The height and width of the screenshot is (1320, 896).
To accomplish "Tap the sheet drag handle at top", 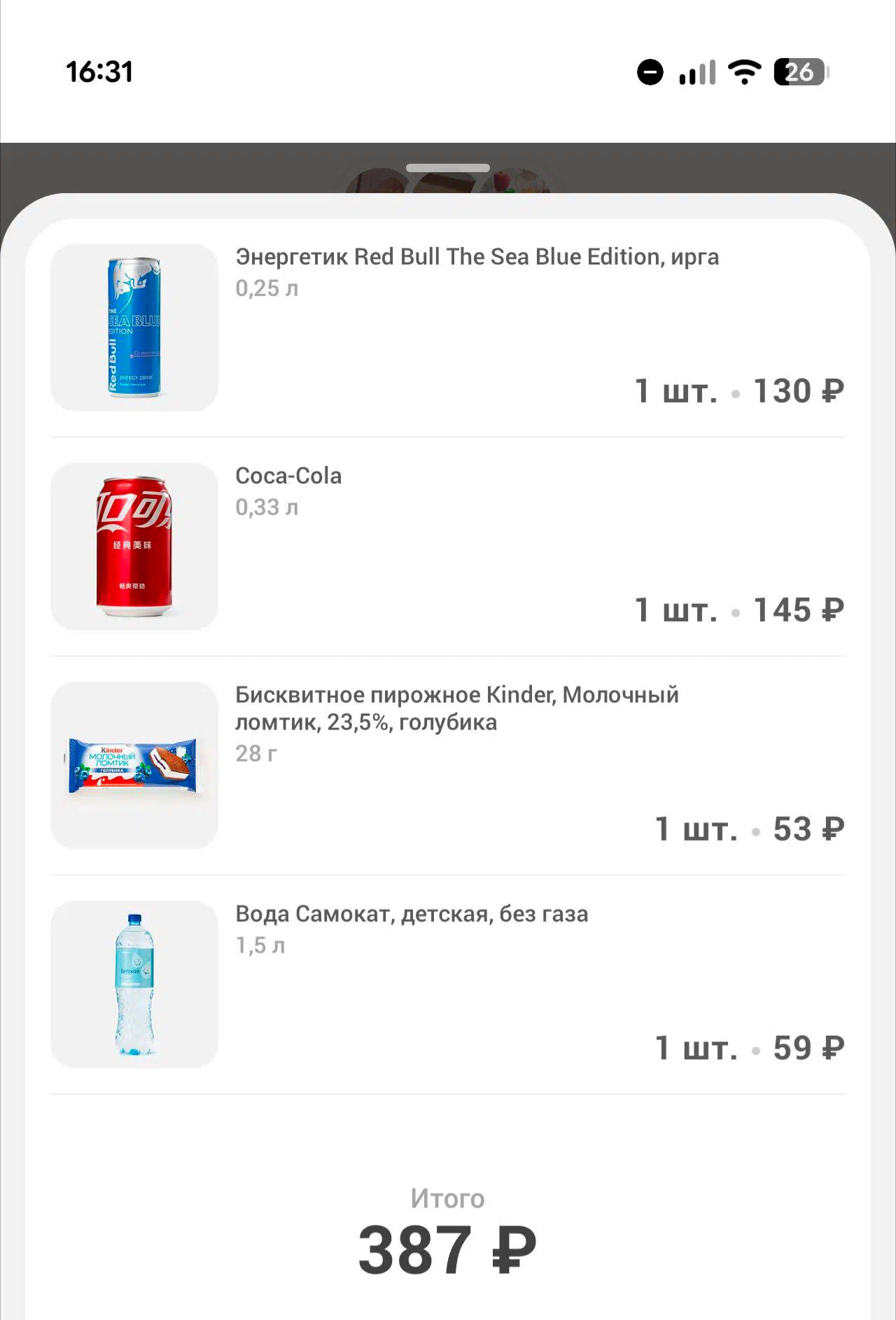I will [x=448, y=168].
